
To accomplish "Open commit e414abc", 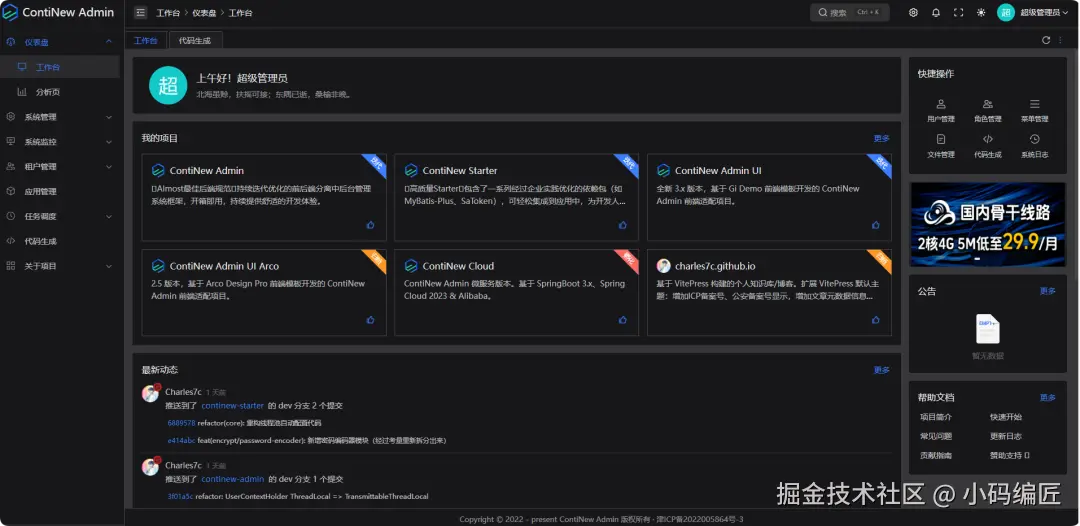I will (181, 440).
